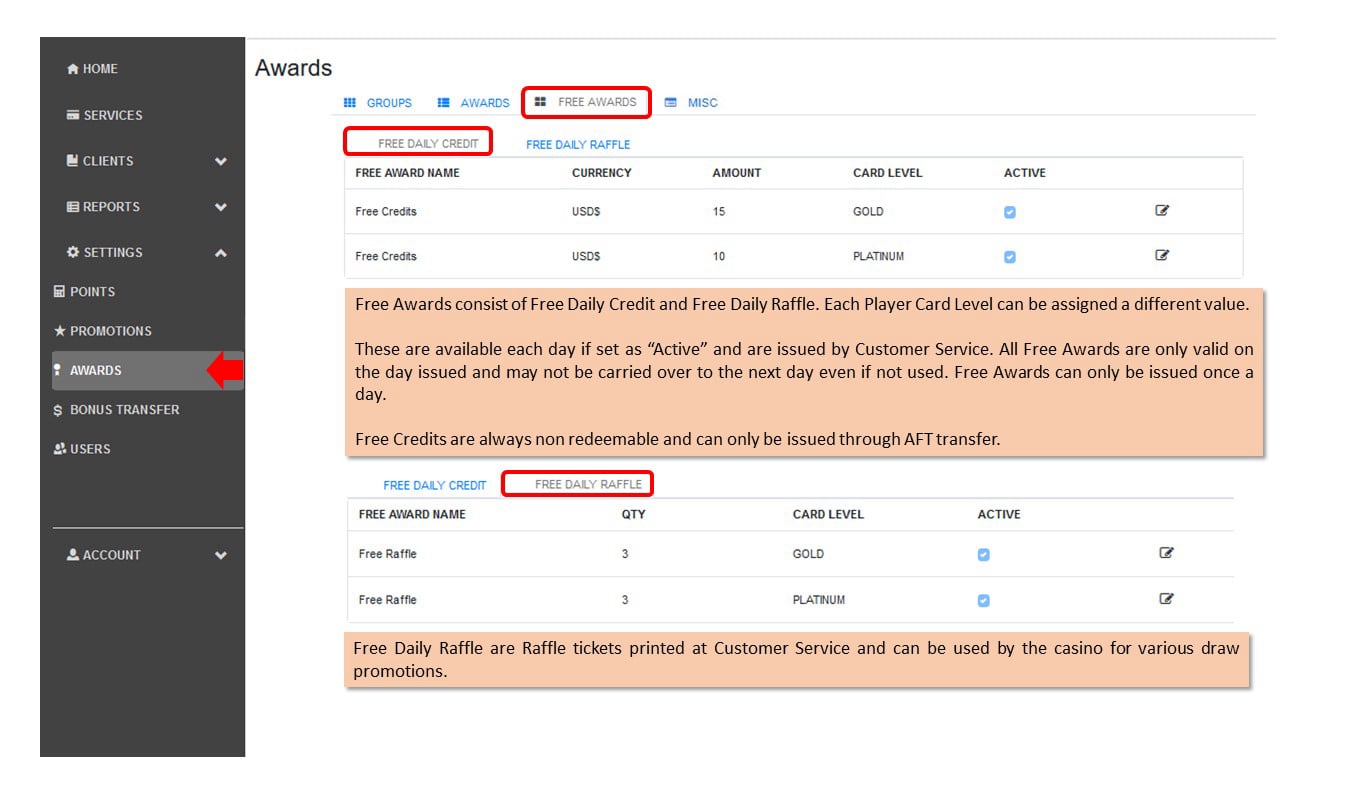The image size is (1361, 794).
Task: Click the Awards page heading
Action: 294,68
